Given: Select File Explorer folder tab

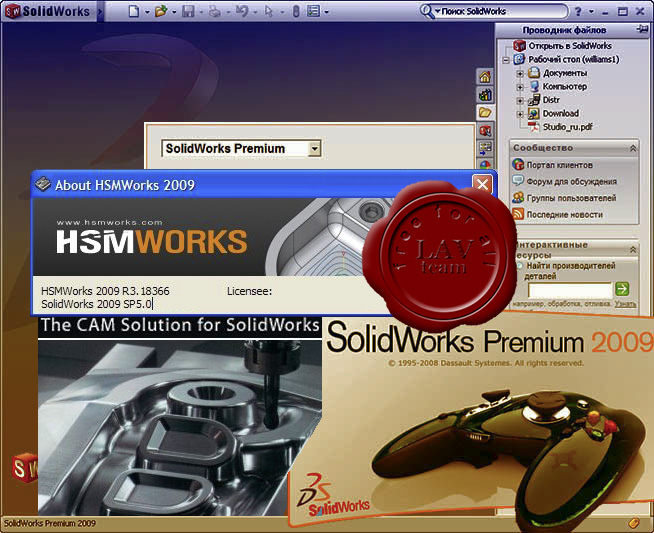Looking at the screenshot, I should (485, 112).
